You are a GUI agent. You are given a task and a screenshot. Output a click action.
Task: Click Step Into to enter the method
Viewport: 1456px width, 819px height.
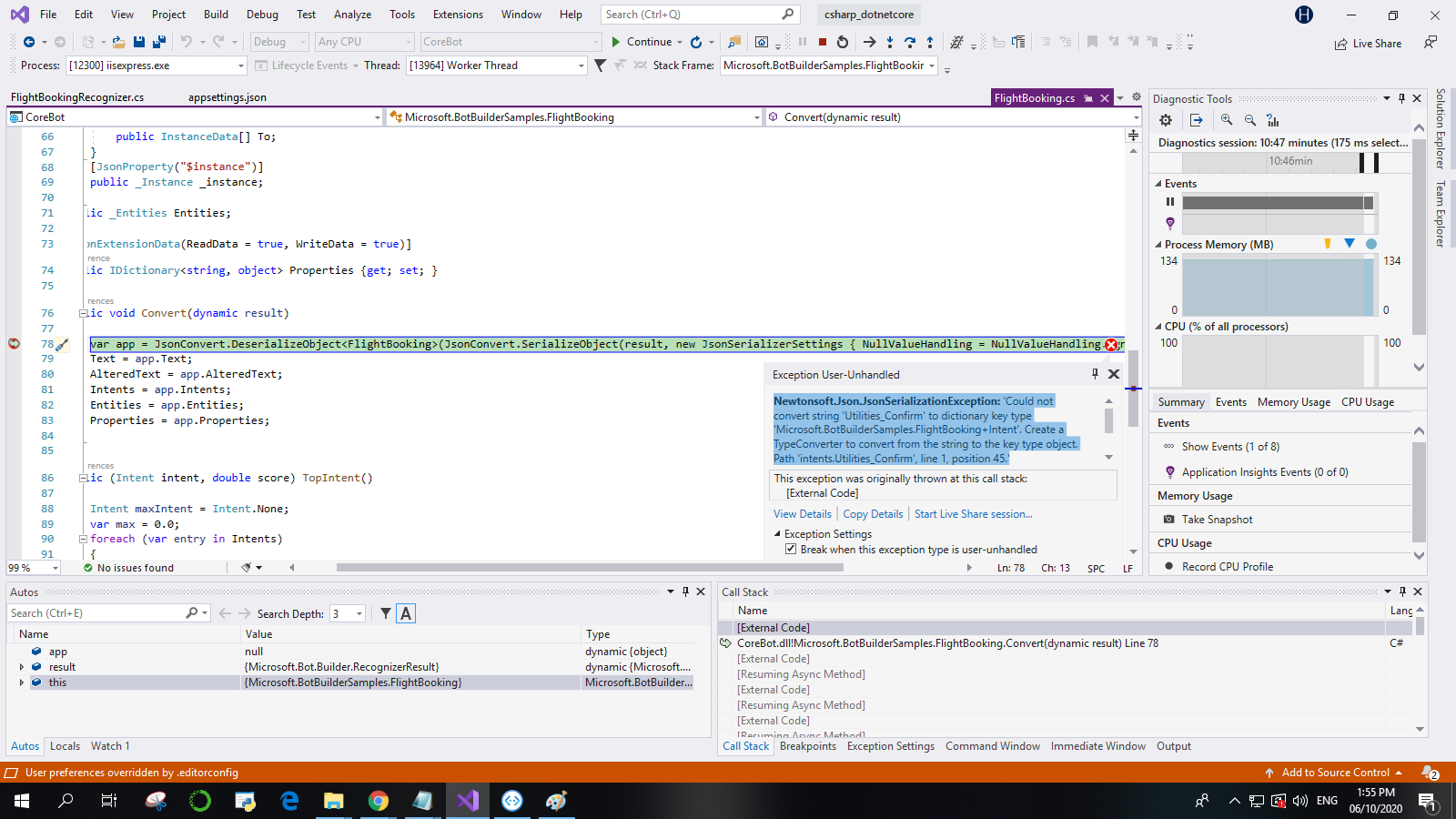point(889,42)
